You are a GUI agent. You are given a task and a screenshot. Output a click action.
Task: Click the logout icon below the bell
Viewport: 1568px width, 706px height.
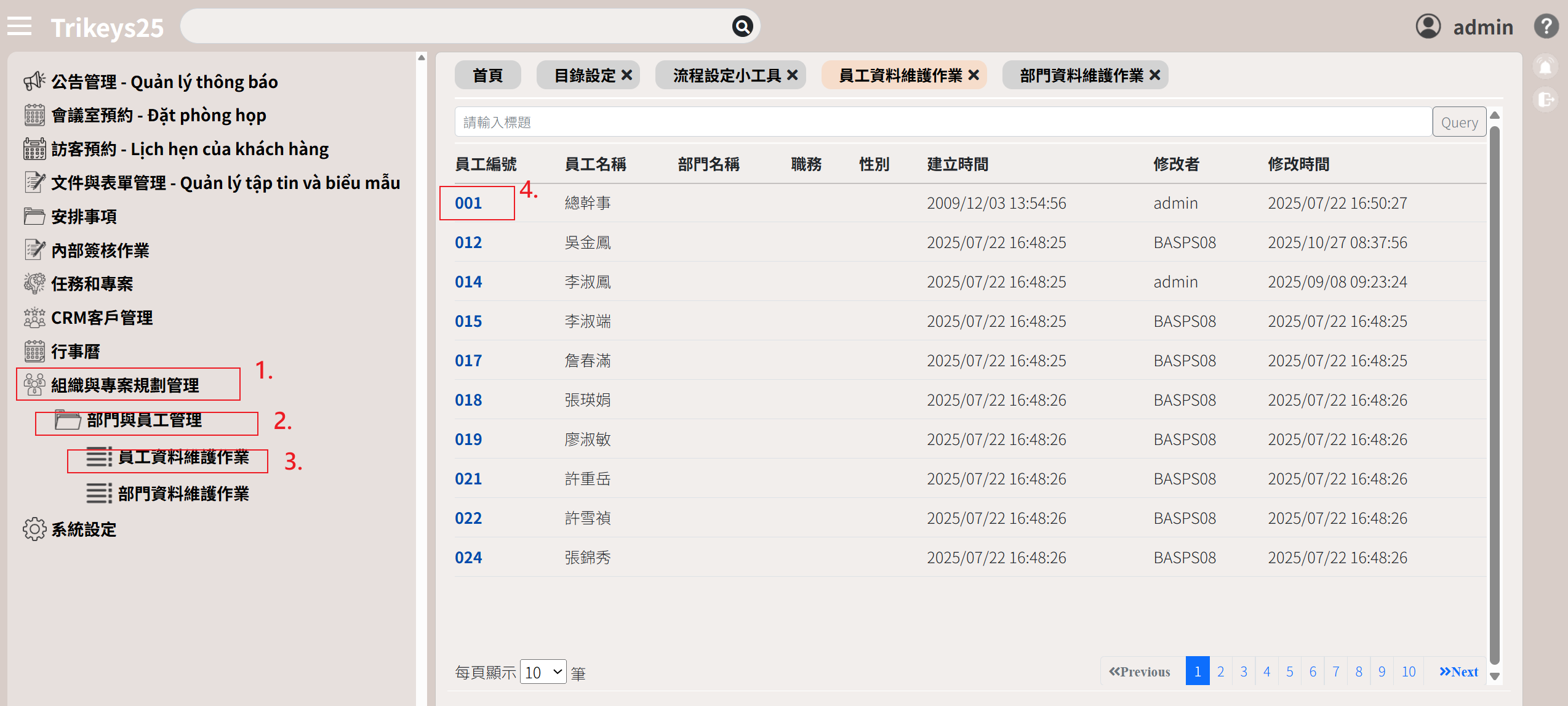[x=1545, y=100]
